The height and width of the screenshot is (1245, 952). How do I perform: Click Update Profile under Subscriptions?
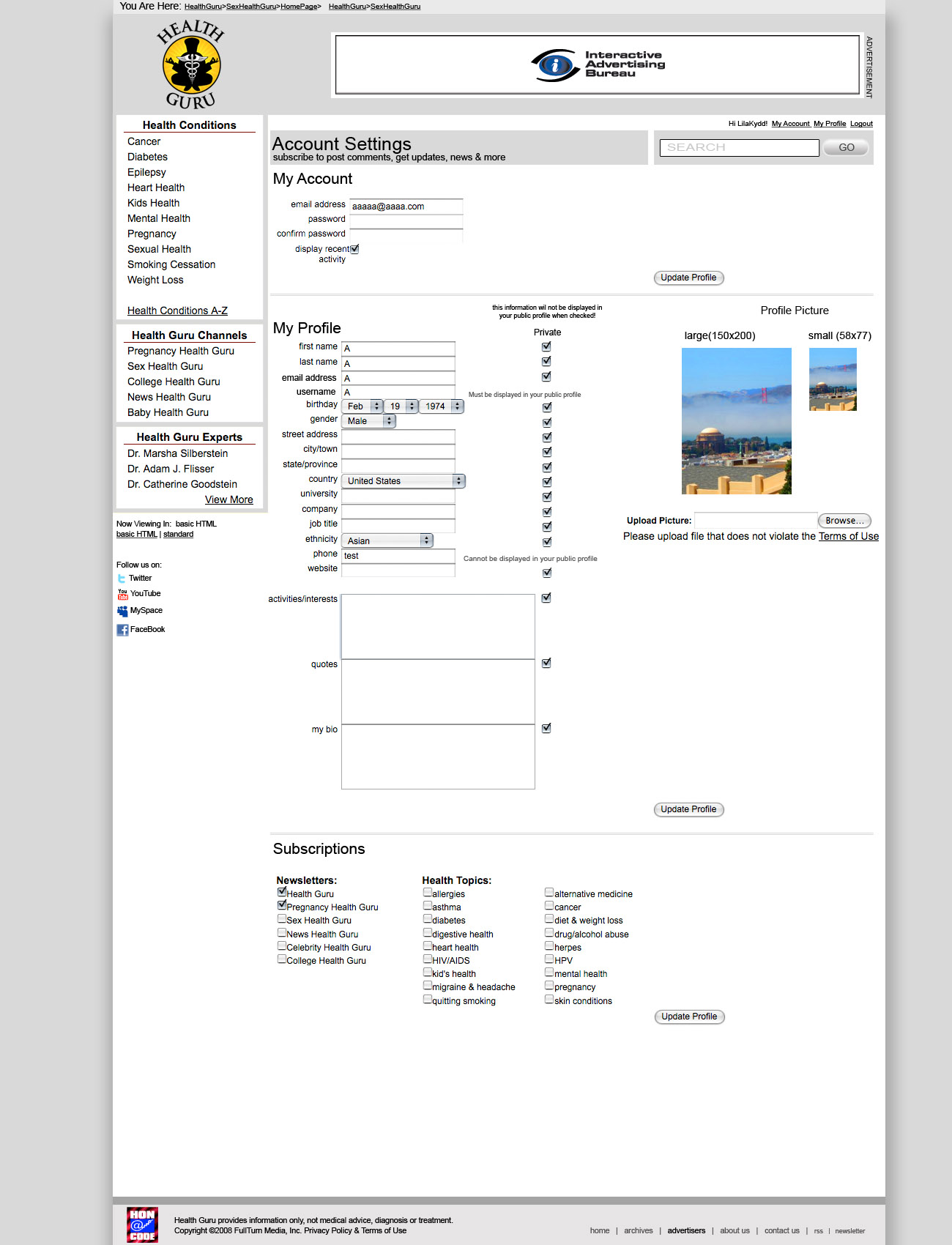[689, 1017]
